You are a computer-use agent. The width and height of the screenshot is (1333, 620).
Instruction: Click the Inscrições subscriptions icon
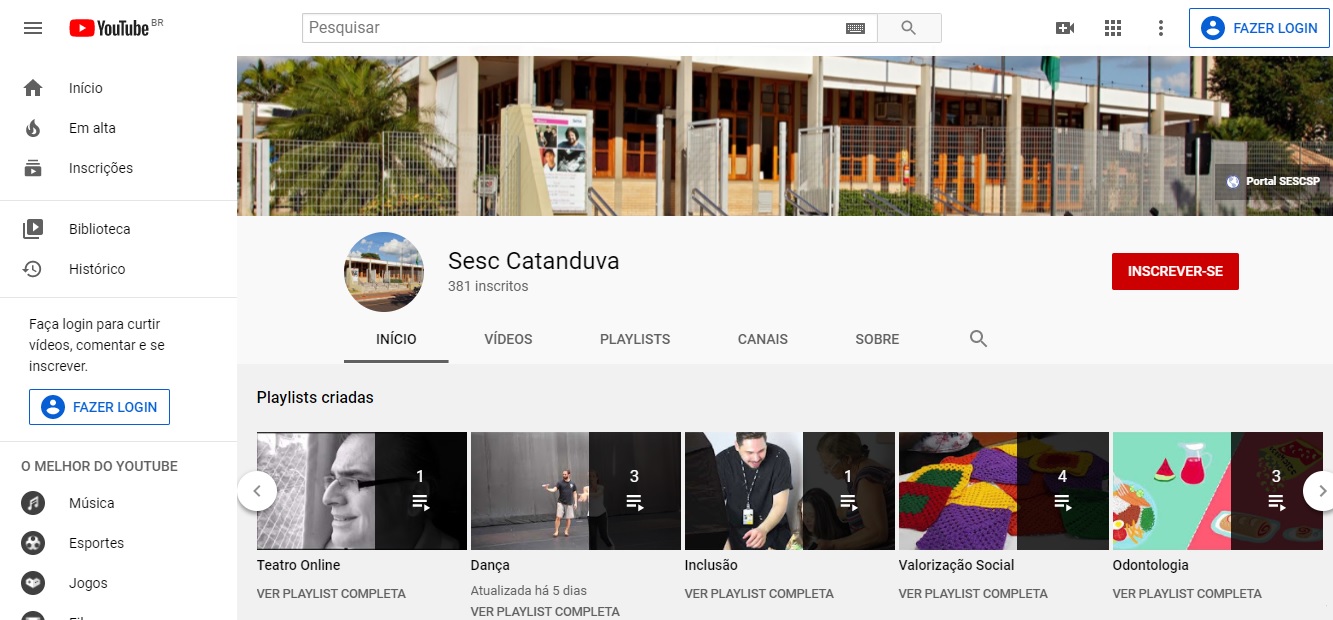(33, 168)
